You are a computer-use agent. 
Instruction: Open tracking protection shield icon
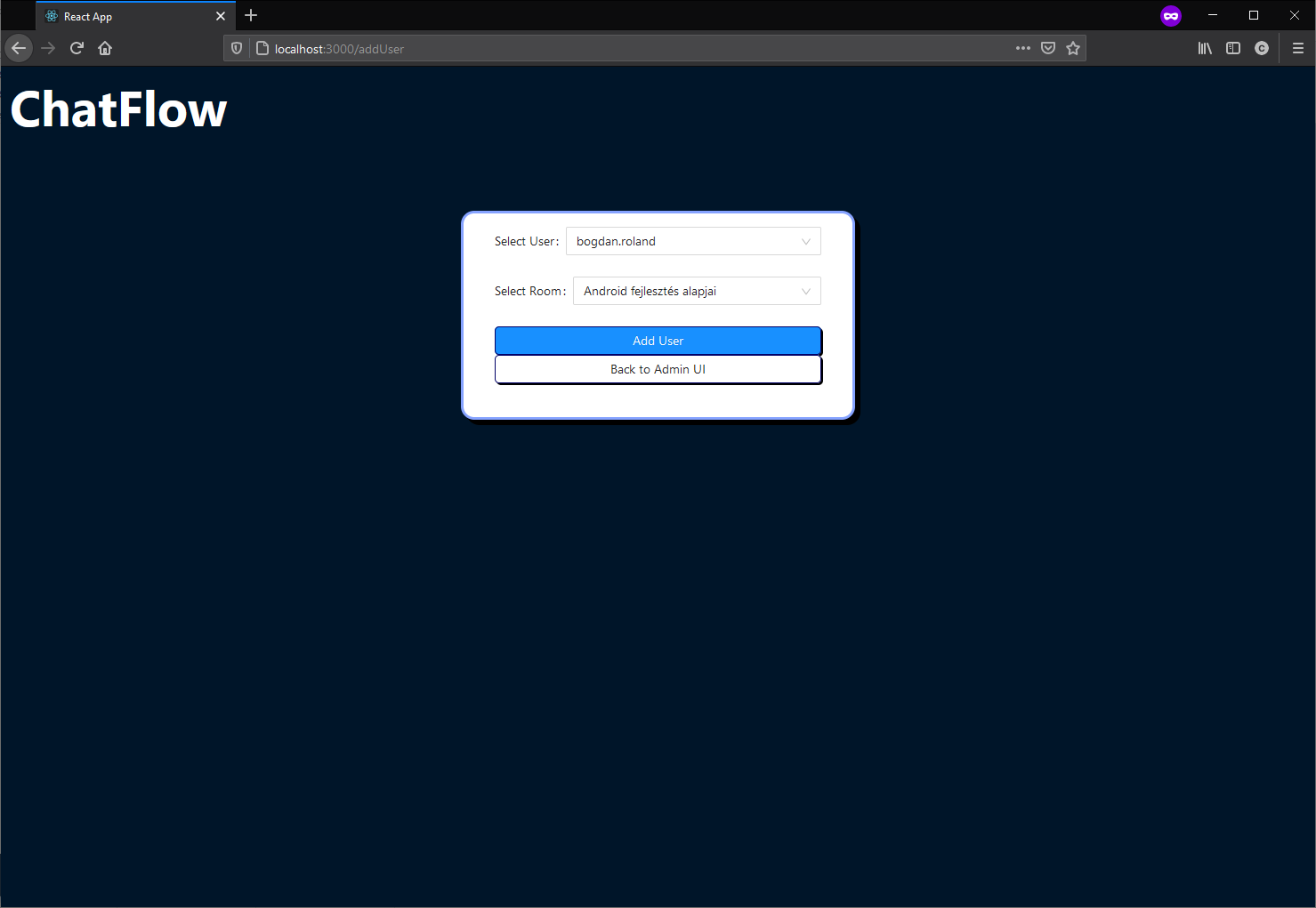coord(237,48)
